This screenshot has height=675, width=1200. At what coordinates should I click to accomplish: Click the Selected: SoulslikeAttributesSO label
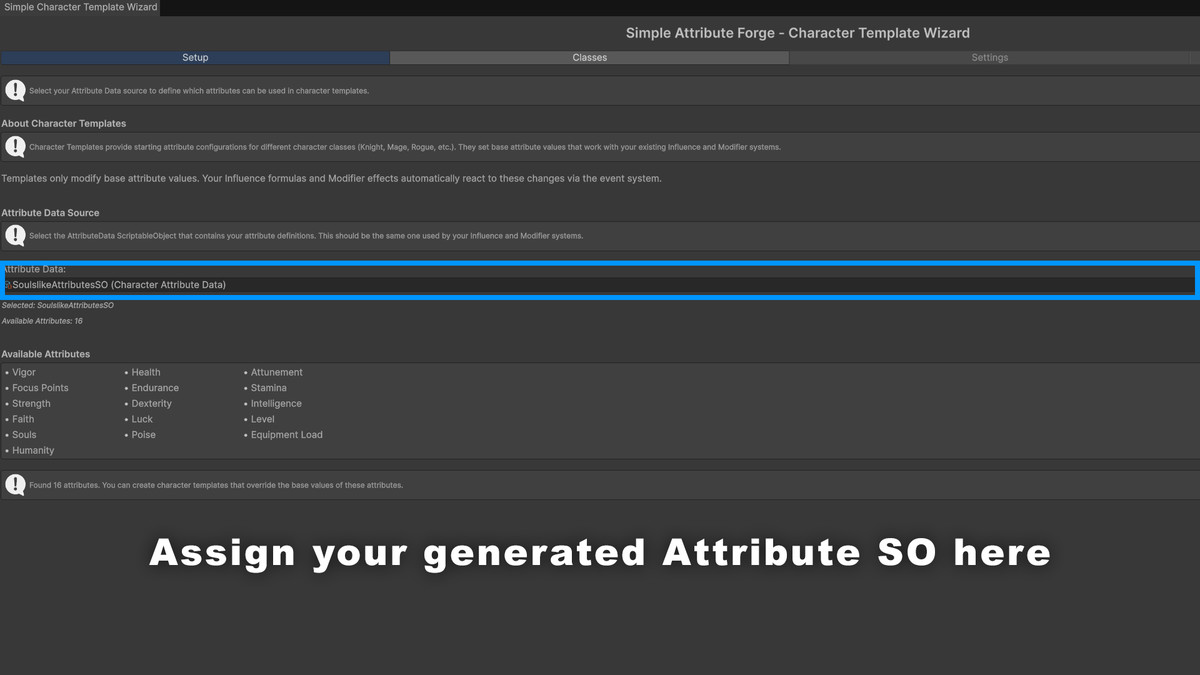(x=57, y=305)
